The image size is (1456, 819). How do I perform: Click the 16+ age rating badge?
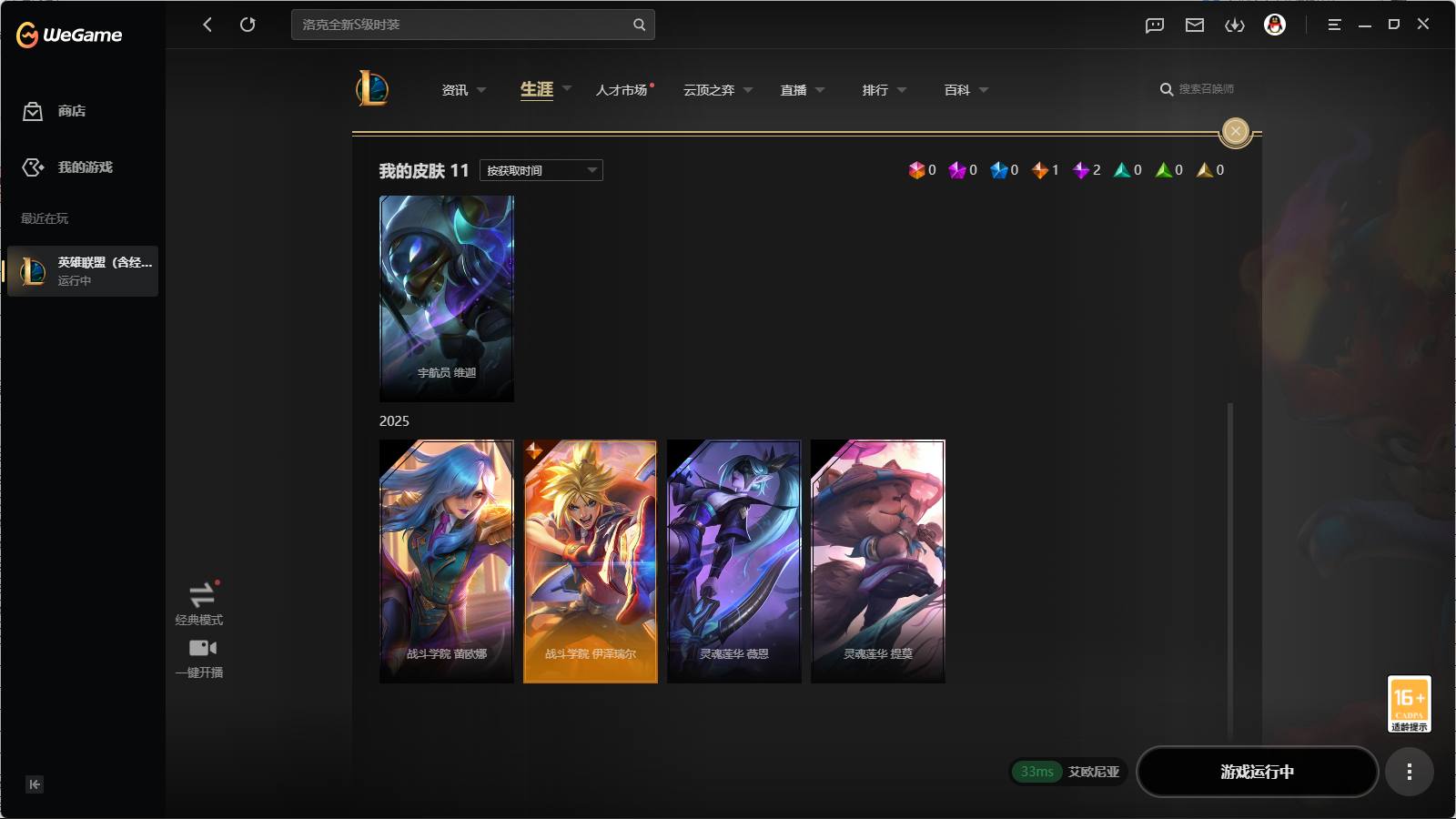coord(1409,703)
